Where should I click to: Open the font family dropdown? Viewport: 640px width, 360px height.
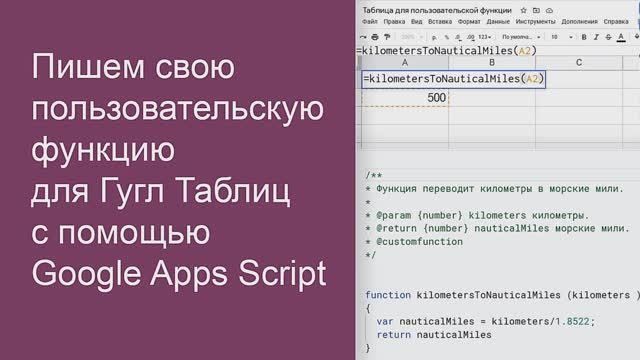pos(521,37)
